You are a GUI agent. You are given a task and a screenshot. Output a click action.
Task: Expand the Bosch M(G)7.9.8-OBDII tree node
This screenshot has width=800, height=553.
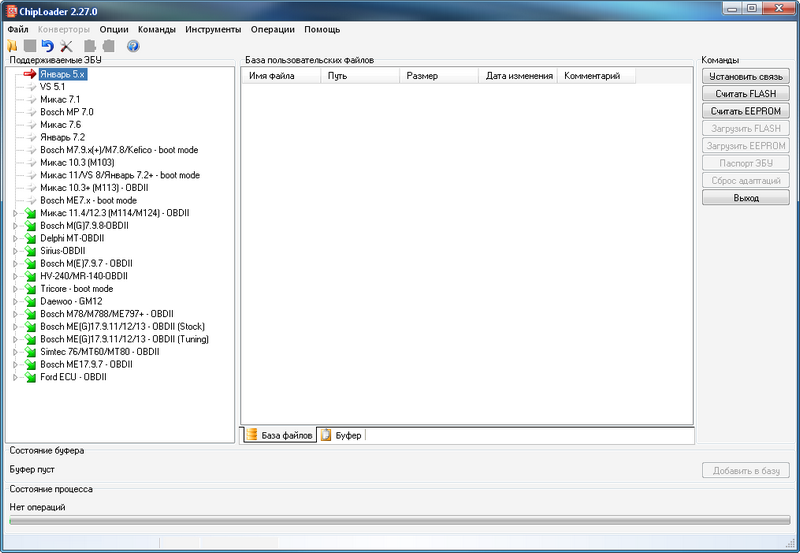click(x=14, y=226)
